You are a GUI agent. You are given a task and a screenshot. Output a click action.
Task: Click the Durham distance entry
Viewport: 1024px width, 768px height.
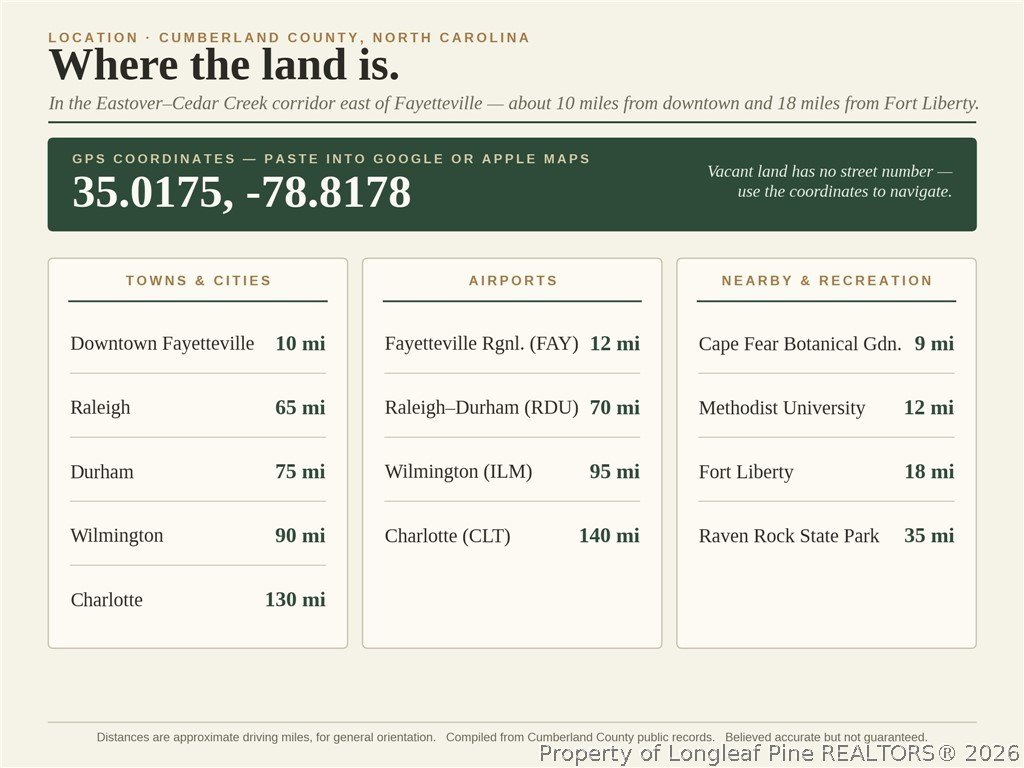[x=198, y=471]
